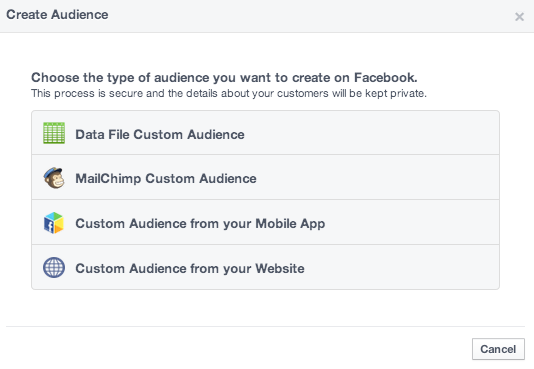The image size is (534, 369).
Task: Choose MailChimp Custom Audience option
Action: [265, 177]
